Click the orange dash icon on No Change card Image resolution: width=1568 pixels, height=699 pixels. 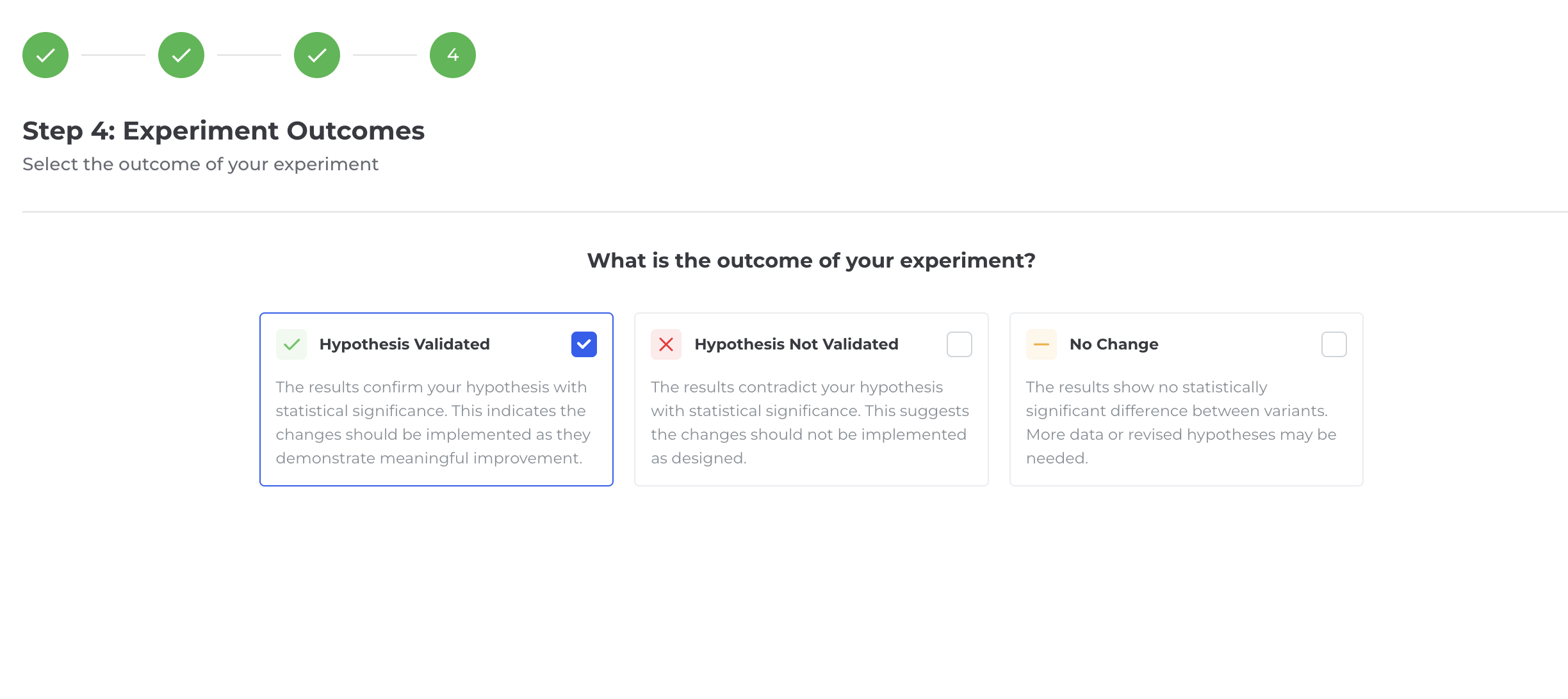1041,344
